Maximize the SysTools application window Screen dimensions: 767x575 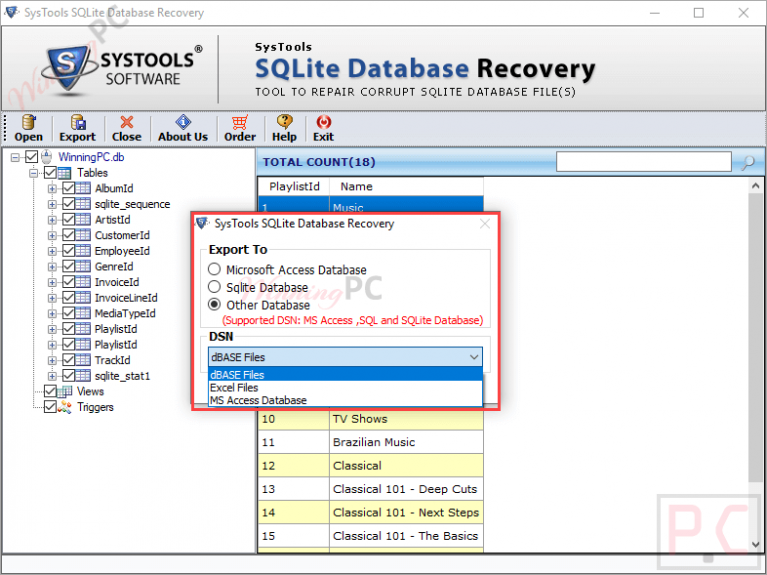click(699, 13)
